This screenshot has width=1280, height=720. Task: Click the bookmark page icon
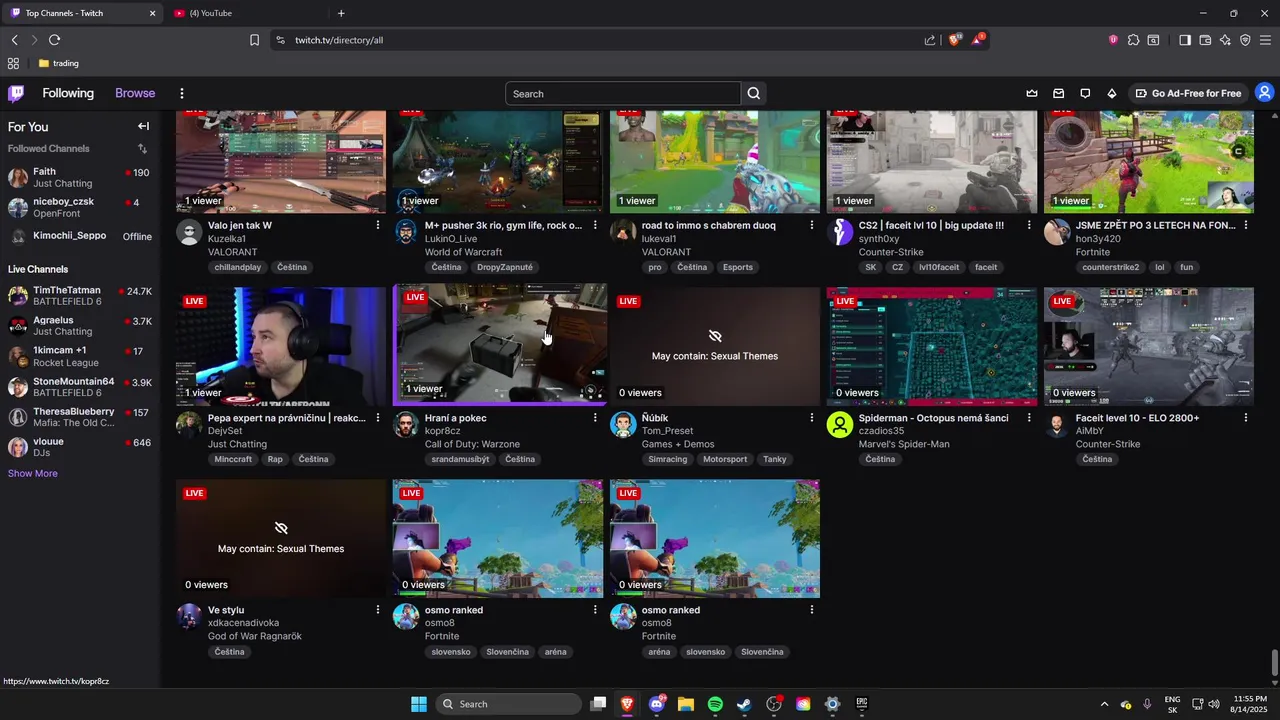tap(254, 40)
